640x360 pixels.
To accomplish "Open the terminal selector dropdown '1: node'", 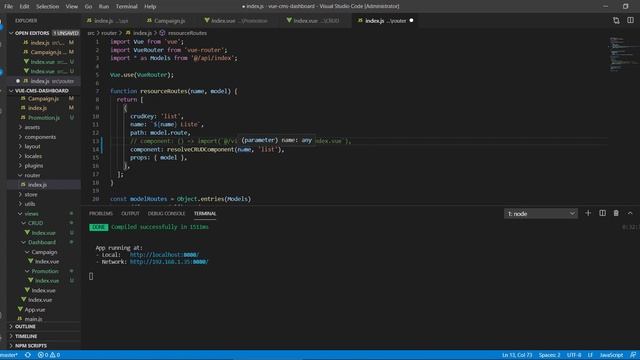I will 540,213.
